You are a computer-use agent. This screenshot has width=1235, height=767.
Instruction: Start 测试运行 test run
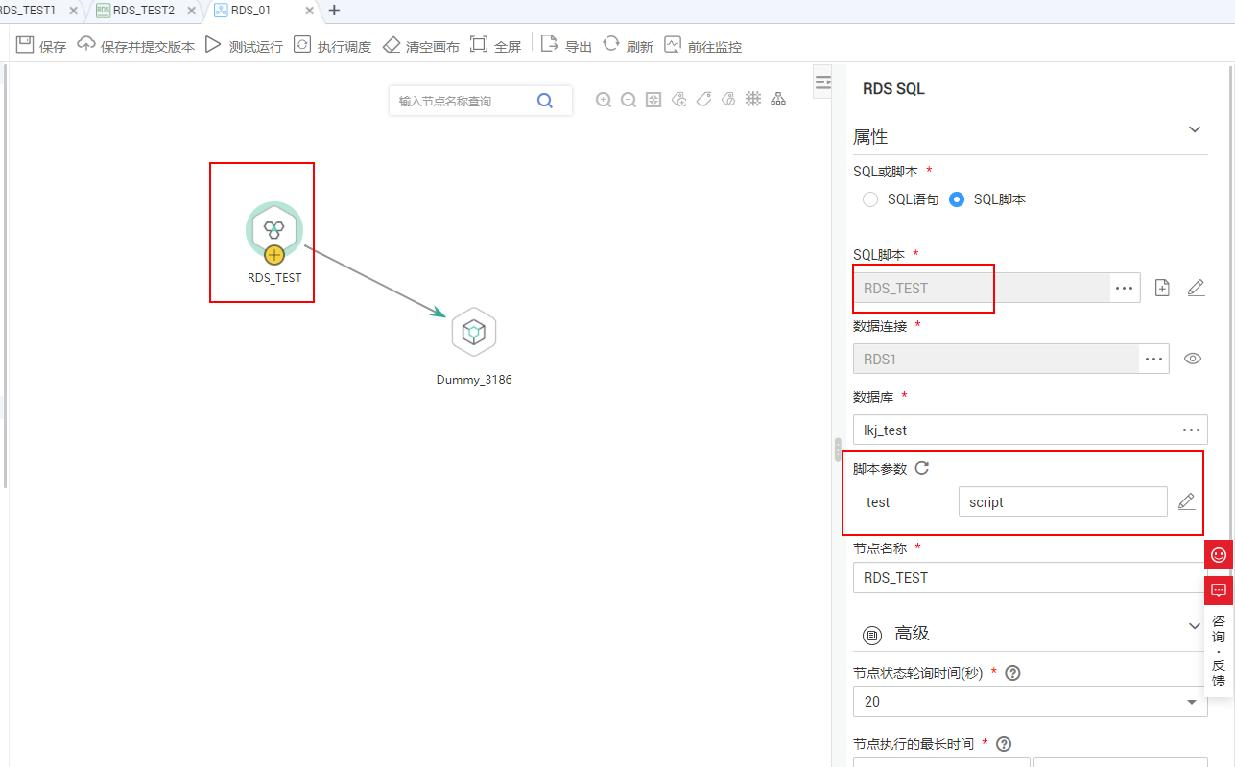[x=244, y=46]
